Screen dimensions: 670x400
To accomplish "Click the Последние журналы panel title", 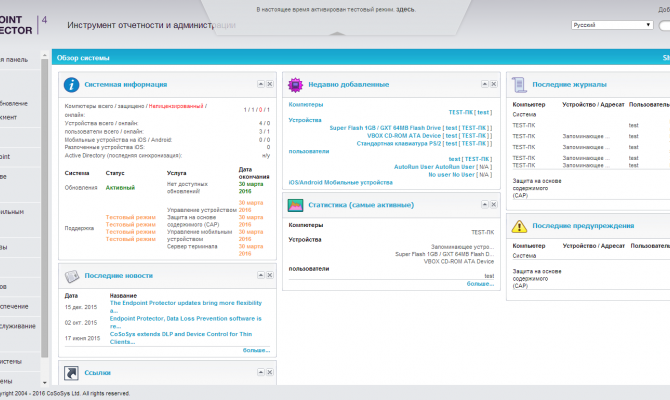I will pyautogui.click(x=569, y=85).
